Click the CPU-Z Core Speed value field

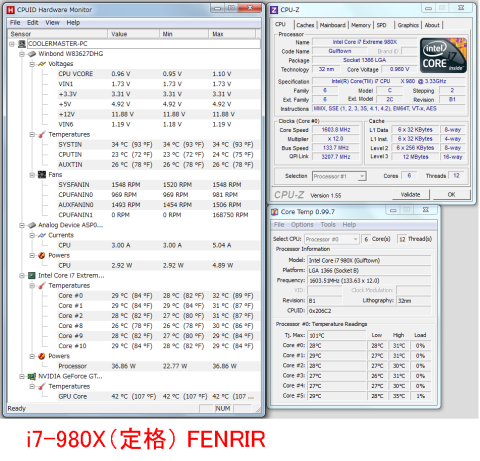336,130
